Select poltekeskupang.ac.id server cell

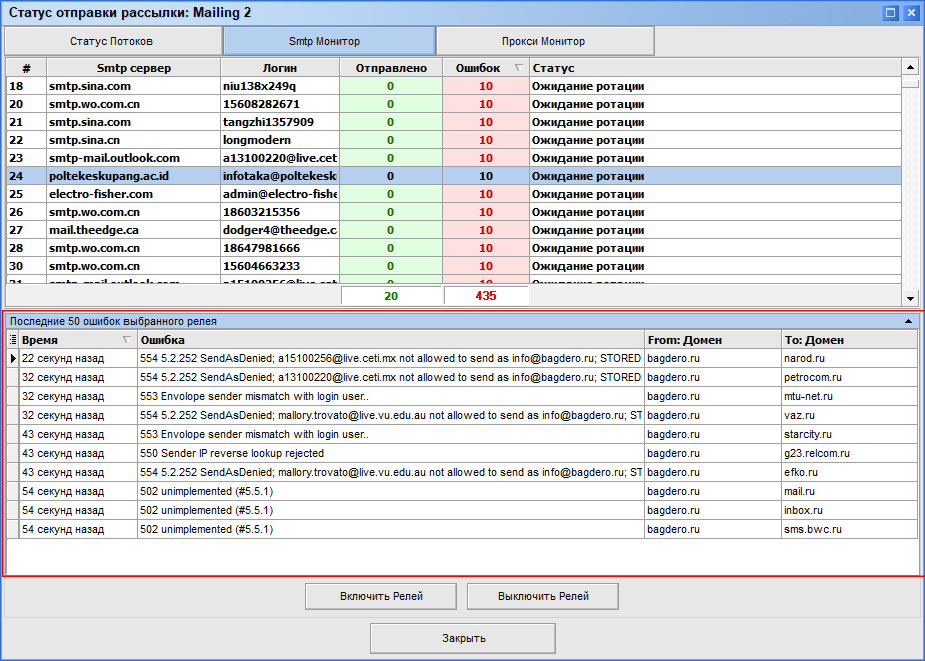coord(134,176)
